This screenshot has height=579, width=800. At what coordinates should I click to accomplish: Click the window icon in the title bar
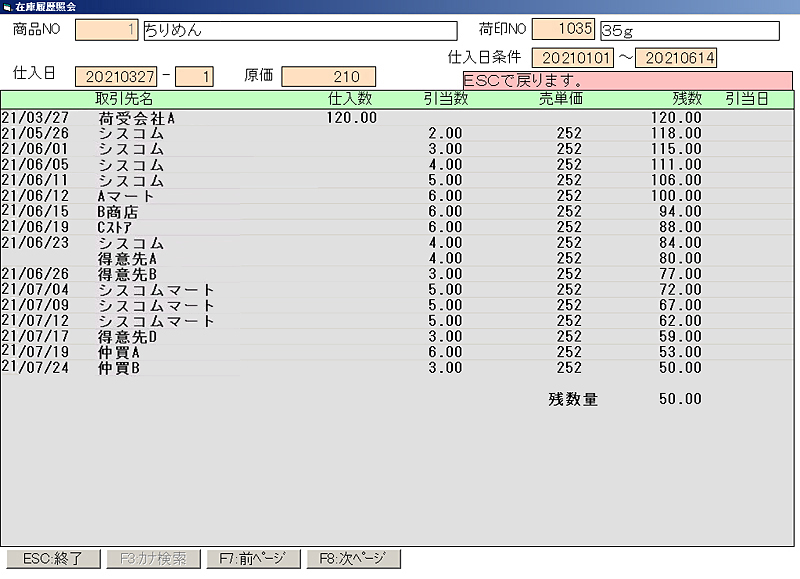7,6
